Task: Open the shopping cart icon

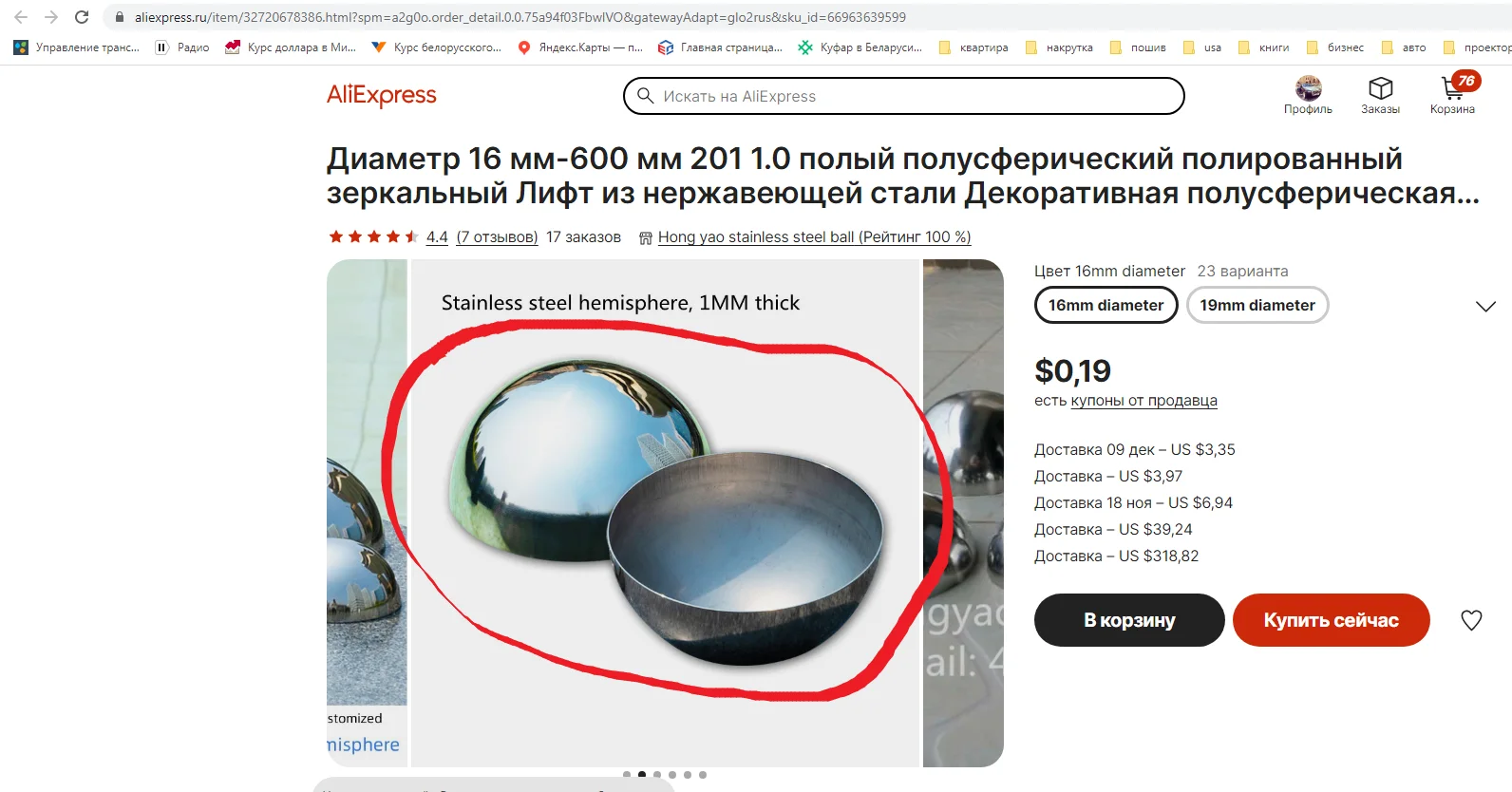Action: pos(1452,88)
